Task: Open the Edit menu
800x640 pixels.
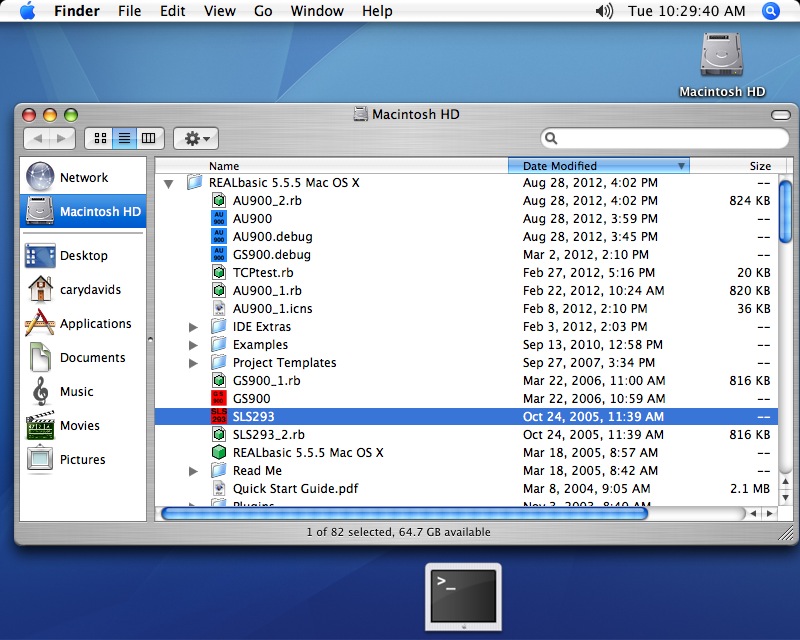Action: point(172,11)
